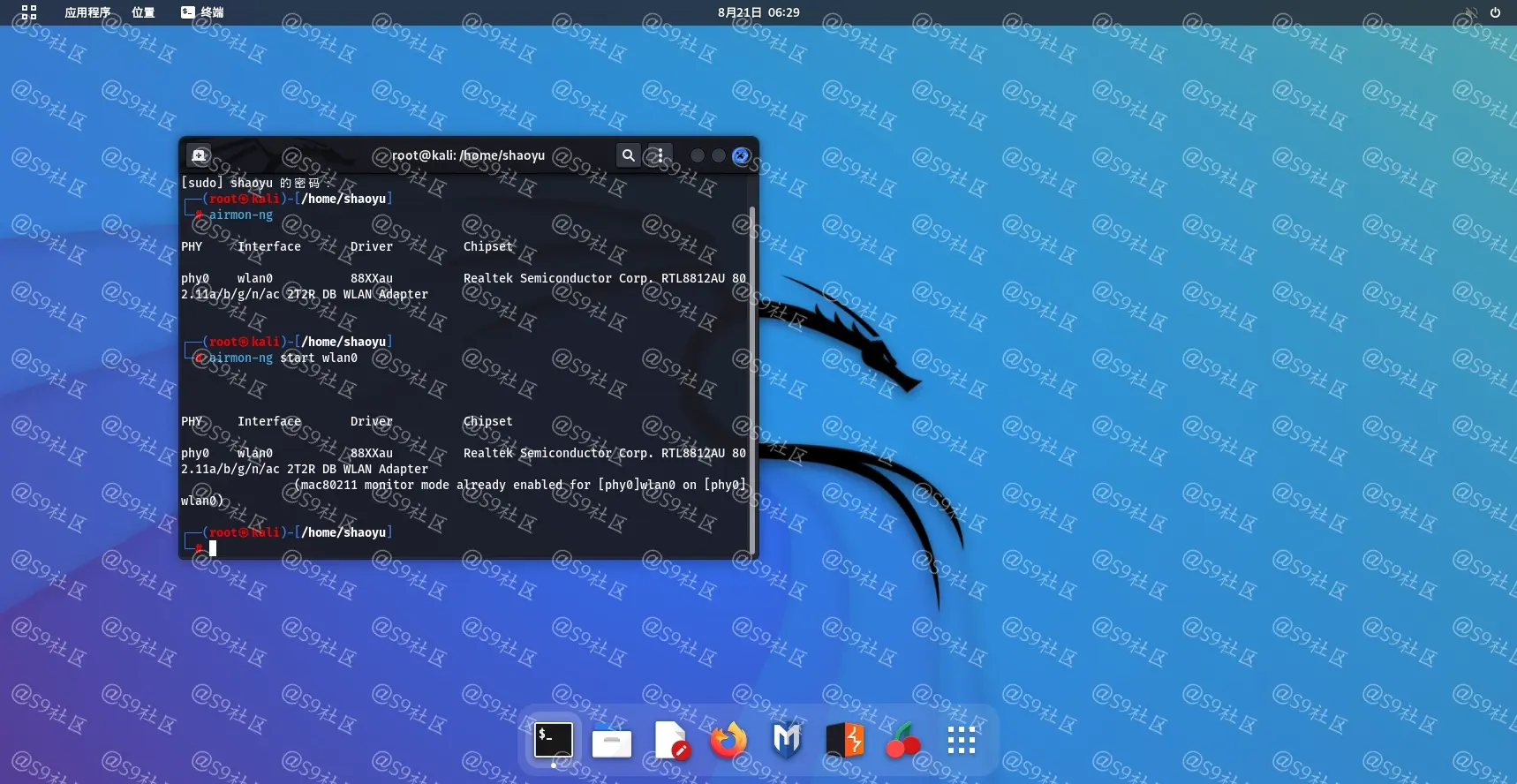Maximize the terminal window
This screenshot has width=1517, height=784.
pyautogui.click(x=719, y=155)
